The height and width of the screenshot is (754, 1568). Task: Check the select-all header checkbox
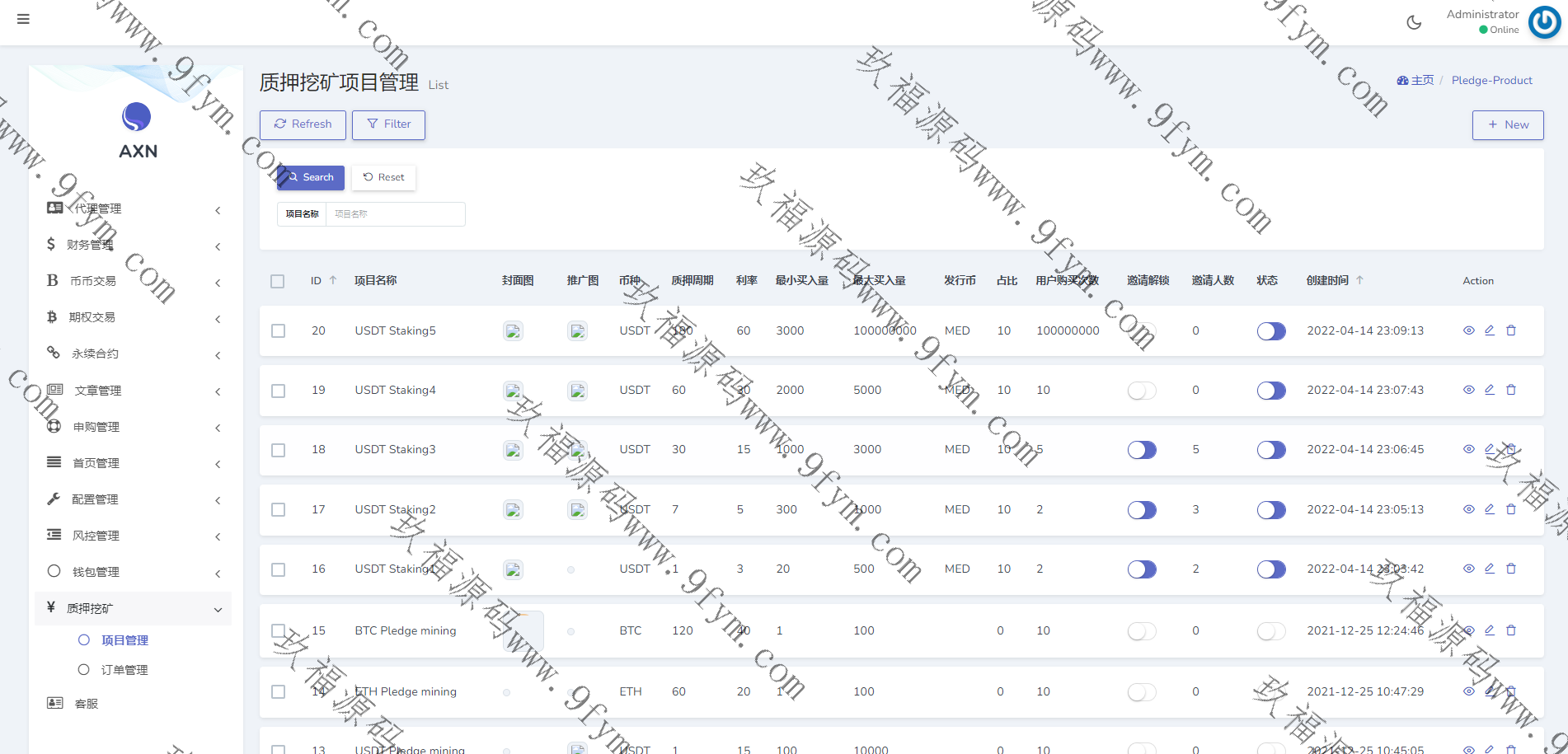click(x=278, y=281)
